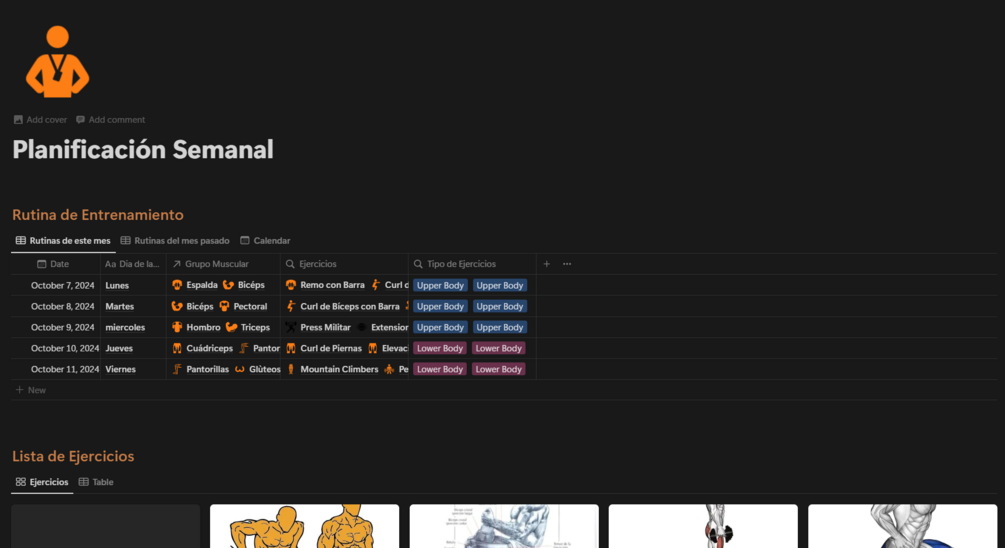The height and width of the screenshot is (548, 1005).
Task: Click the Date column header
Action: pyautogui.click(x=56, y=264)
